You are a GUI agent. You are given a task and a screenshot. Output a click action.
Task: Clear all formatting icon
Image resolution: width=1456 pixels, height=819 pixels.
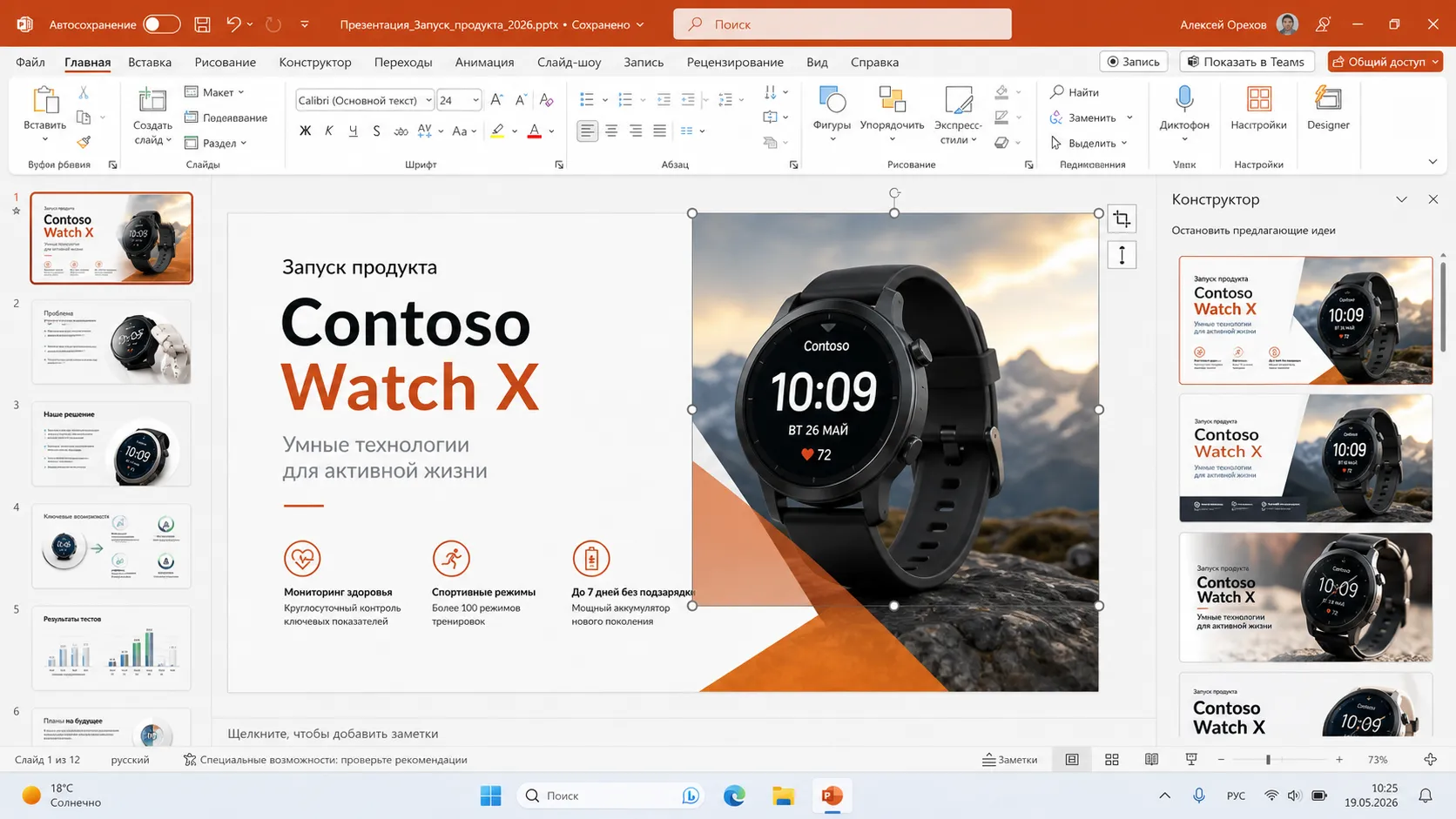[x=546, y=100]
